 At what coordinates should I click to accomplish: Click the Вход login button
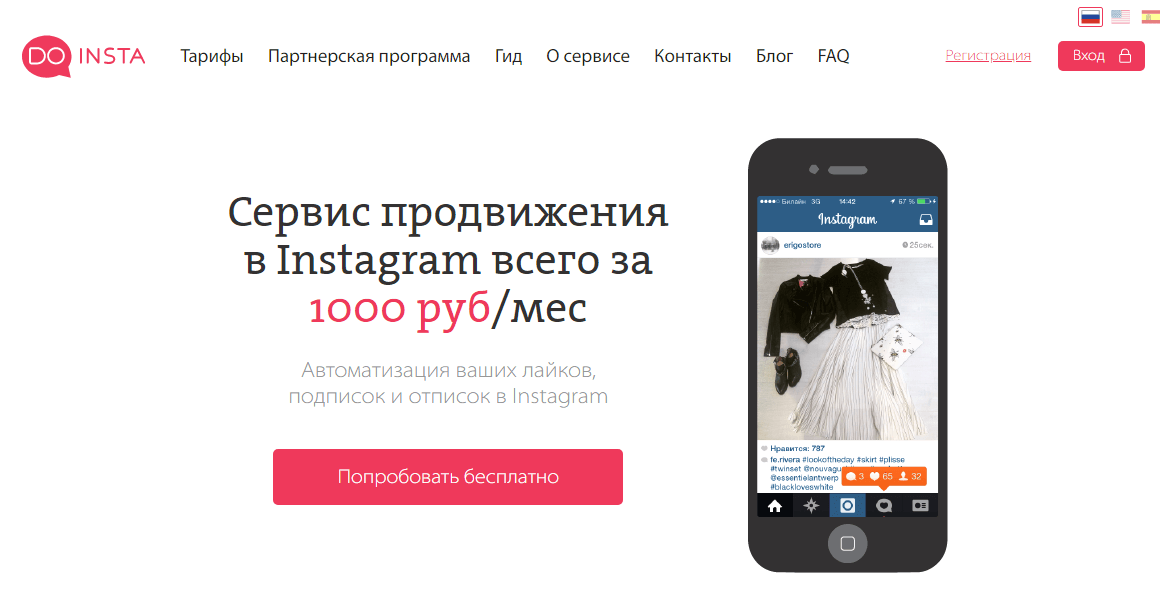[1102, 56]
